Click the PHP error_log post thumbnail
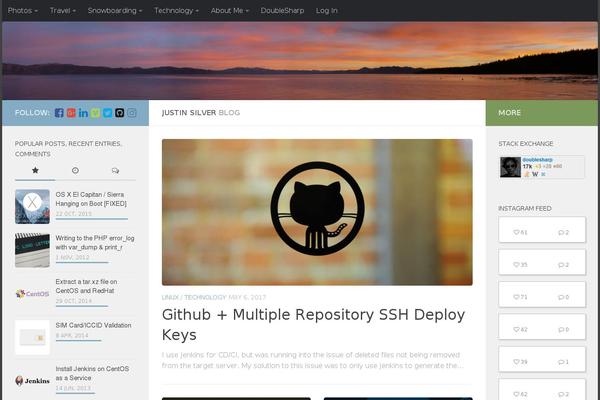This screenshot has width=600, height=400. tap(33, 250)
